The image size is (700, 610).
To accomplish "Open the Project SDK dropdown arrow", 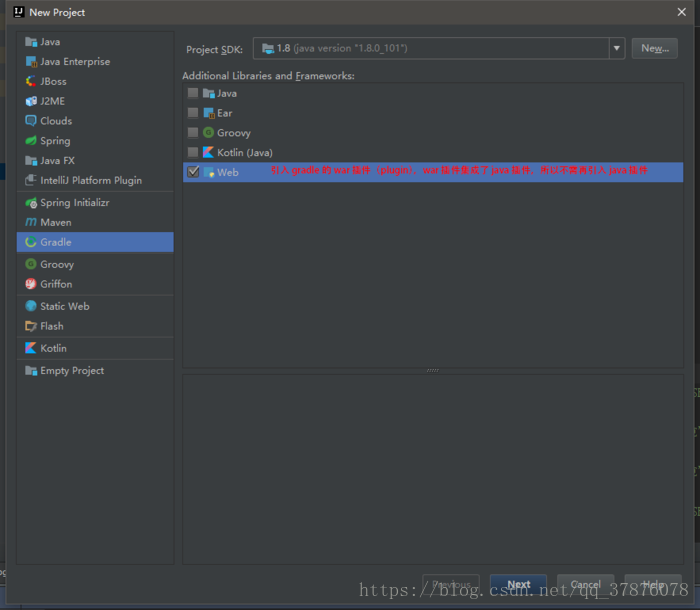I will pos(617,48).
